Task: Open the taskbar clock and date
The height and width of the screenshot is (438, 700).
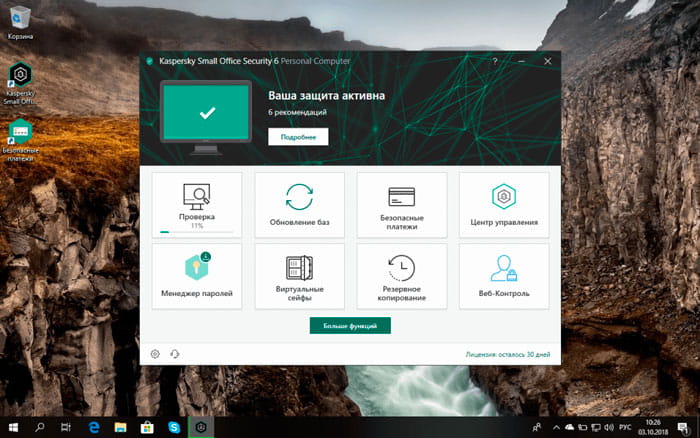Action: click(653, 427)
